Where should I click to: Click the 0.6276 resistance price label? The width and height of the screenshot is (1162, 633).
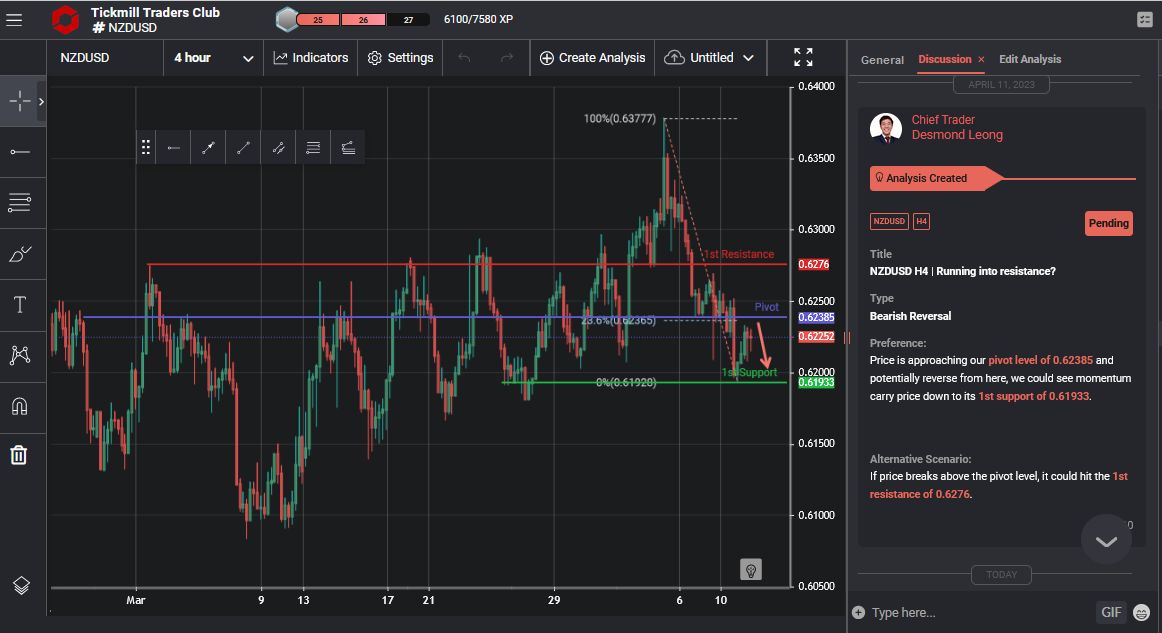click(814, 265)
